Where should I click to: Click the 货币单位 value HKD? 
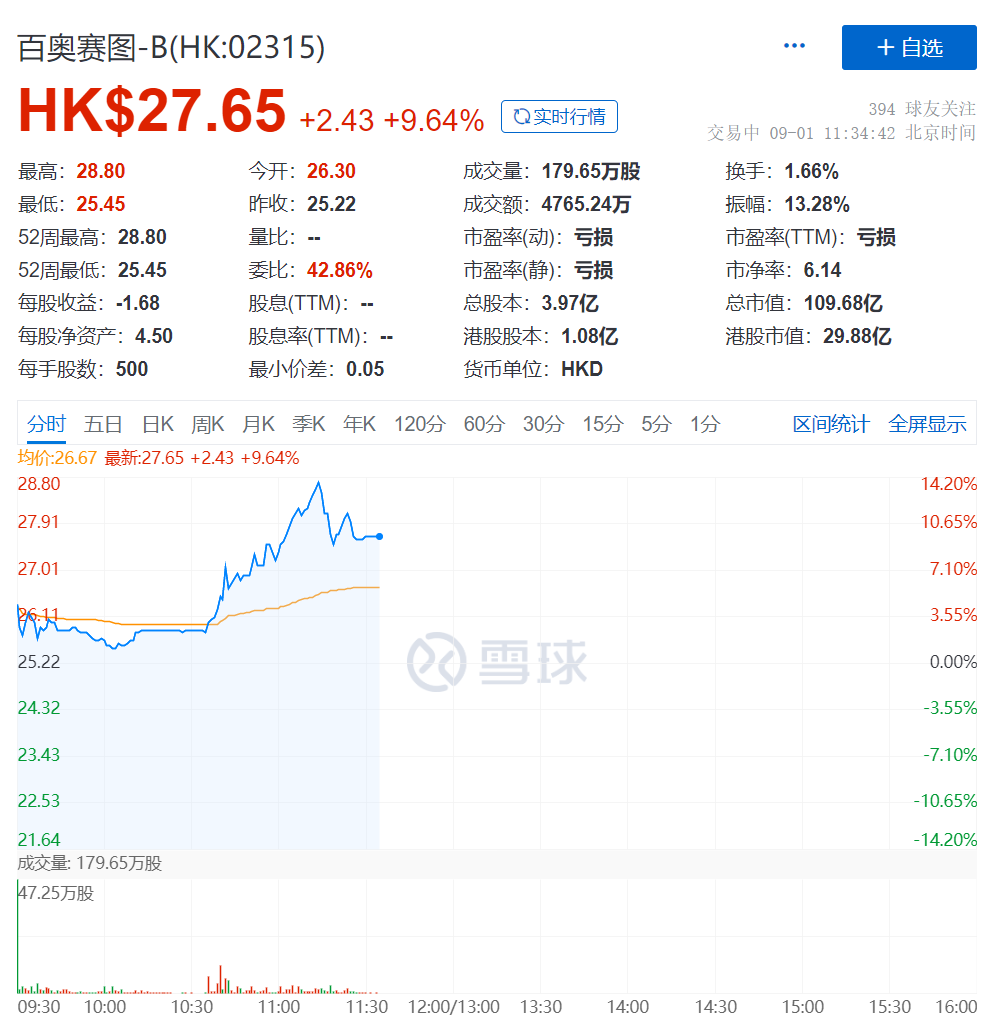pos(582,369)
